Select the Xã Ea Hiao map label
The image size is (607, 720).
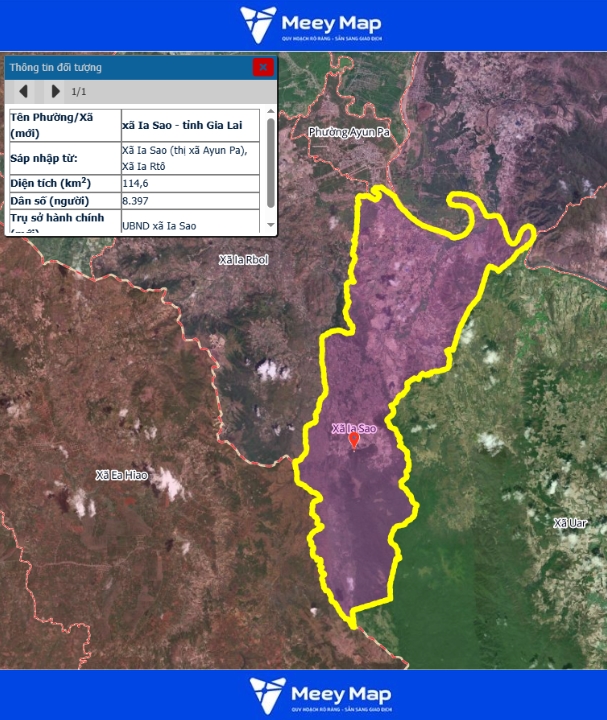[121, 475]
